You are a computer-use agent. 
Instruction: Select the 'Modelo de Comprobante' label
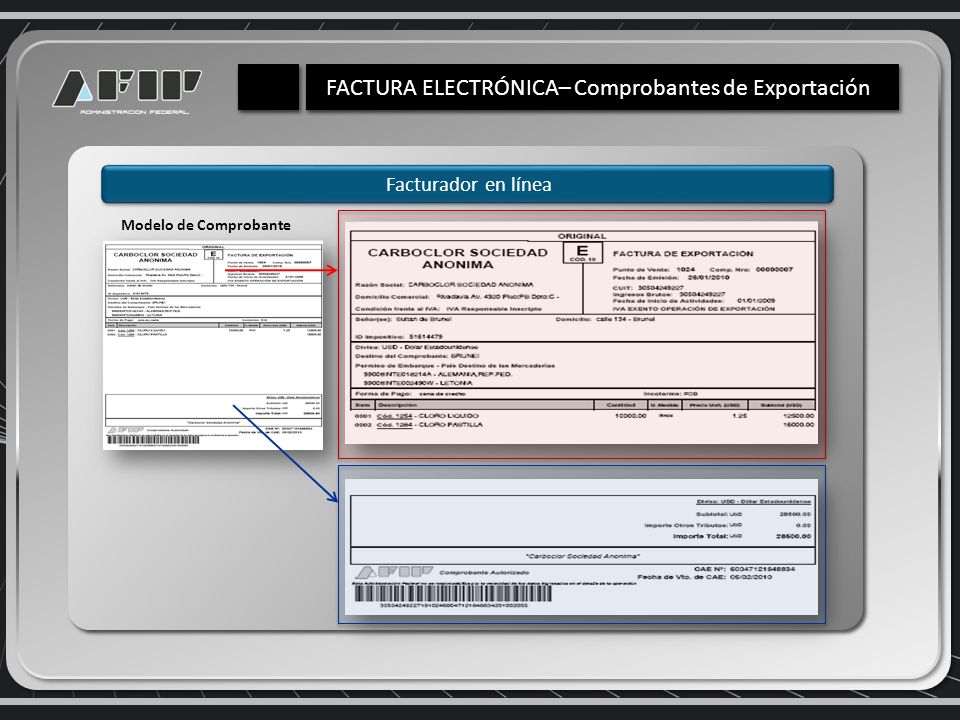206,225
